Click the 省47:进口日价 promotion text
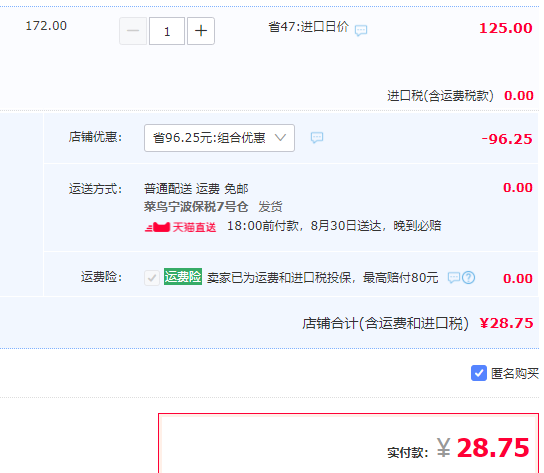The width and height of the screenshot is (544, 473). [308, 27]
